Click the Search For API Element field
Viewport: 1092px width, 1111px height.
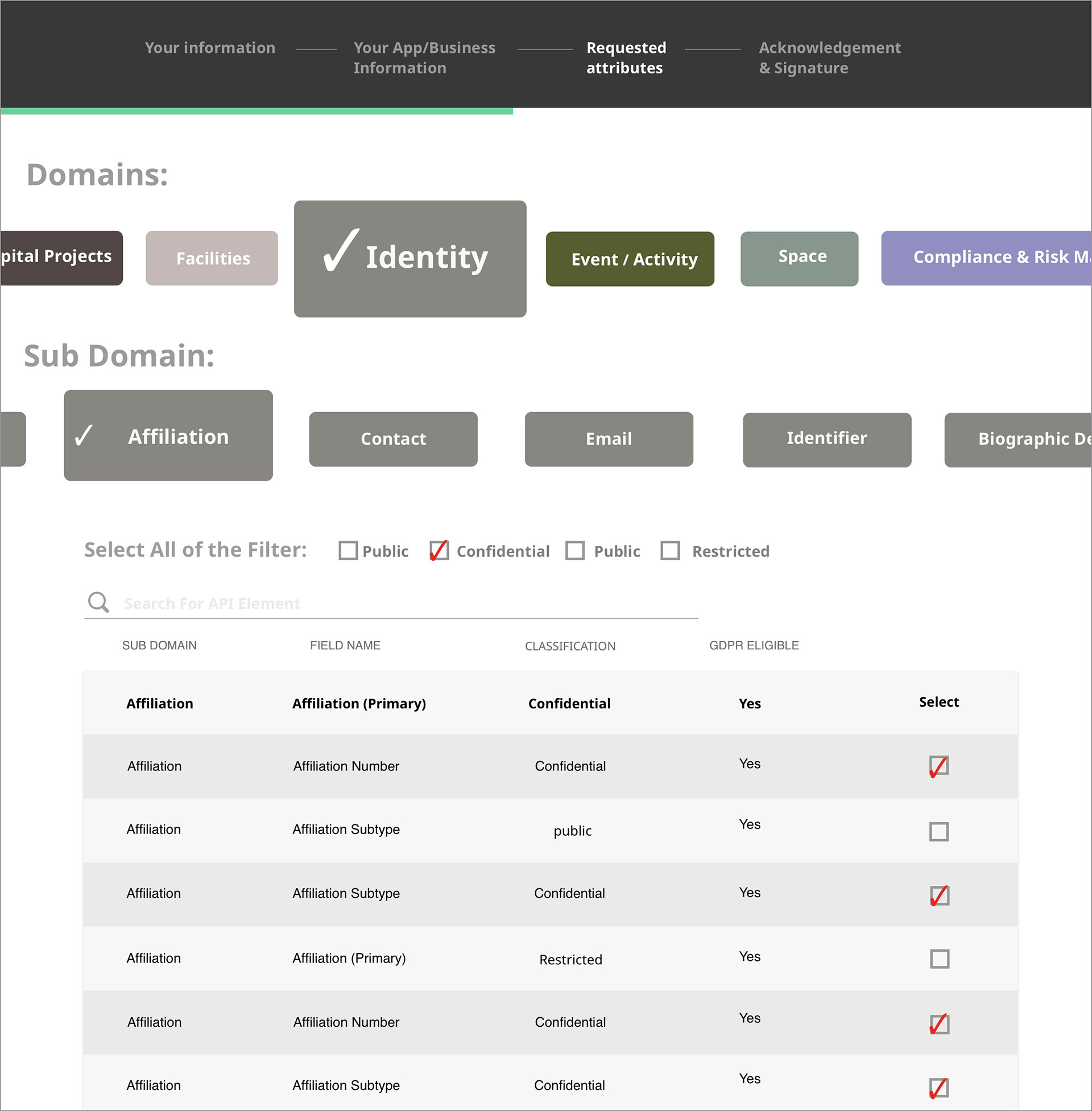(391, 603)
